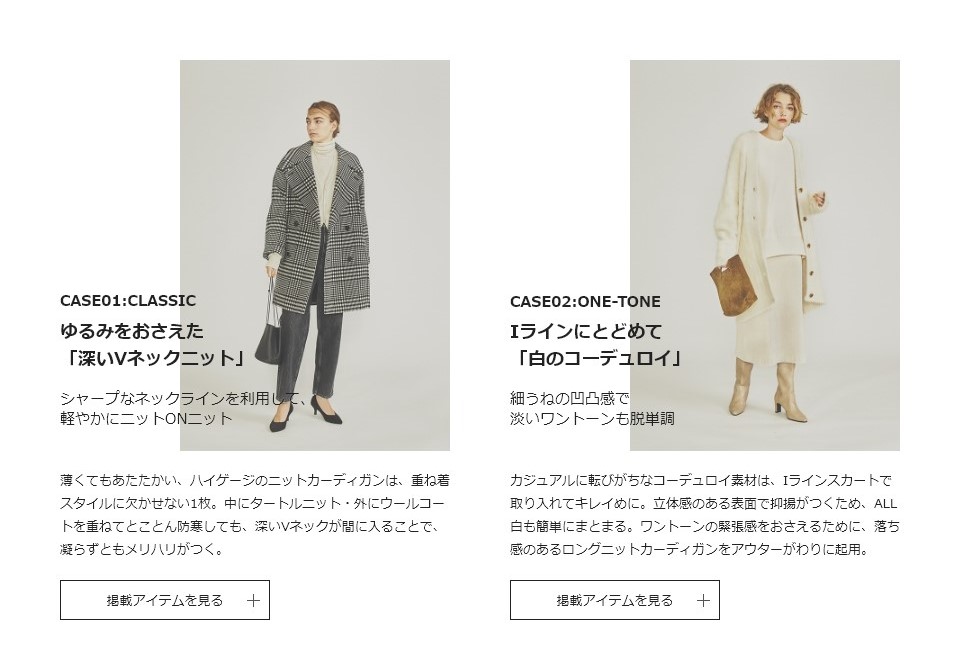Click the 淡いワントーンも脱単調 subtitle
This screenshot has width=974, height=665.
[592, 418]
